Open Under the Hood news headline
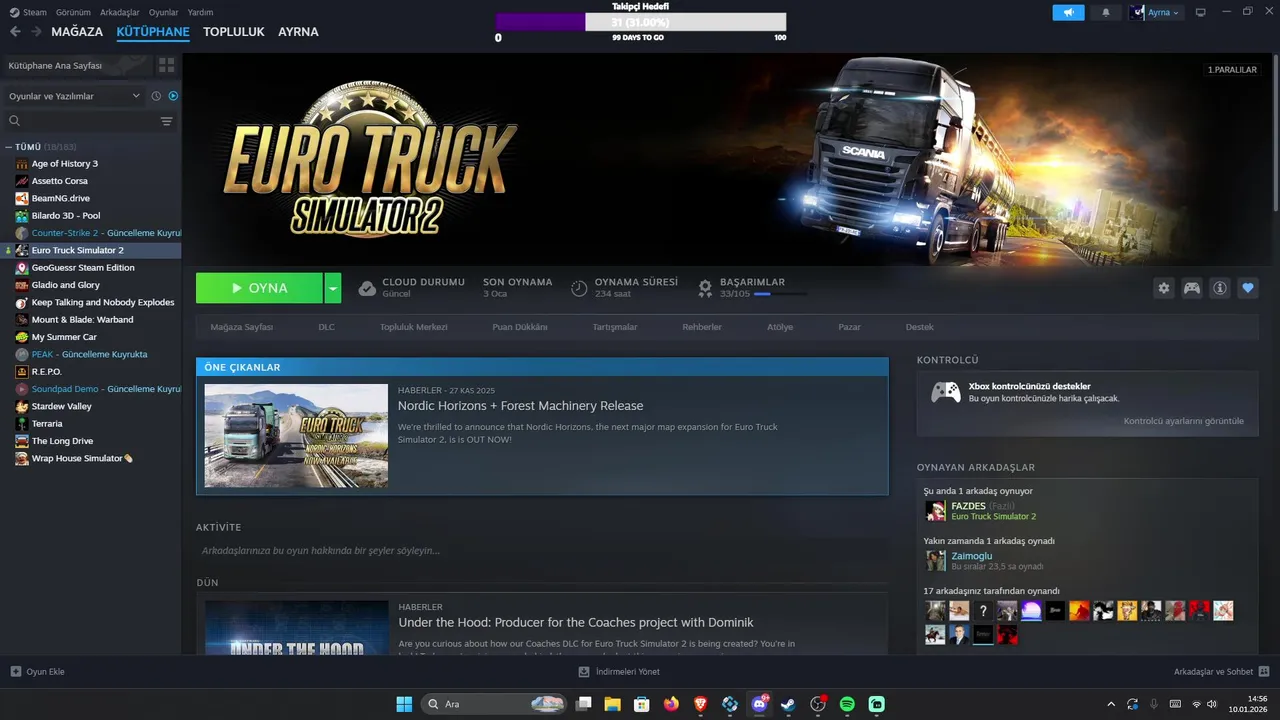This screenshot has height=720, width=1280. tap(576, 623)
